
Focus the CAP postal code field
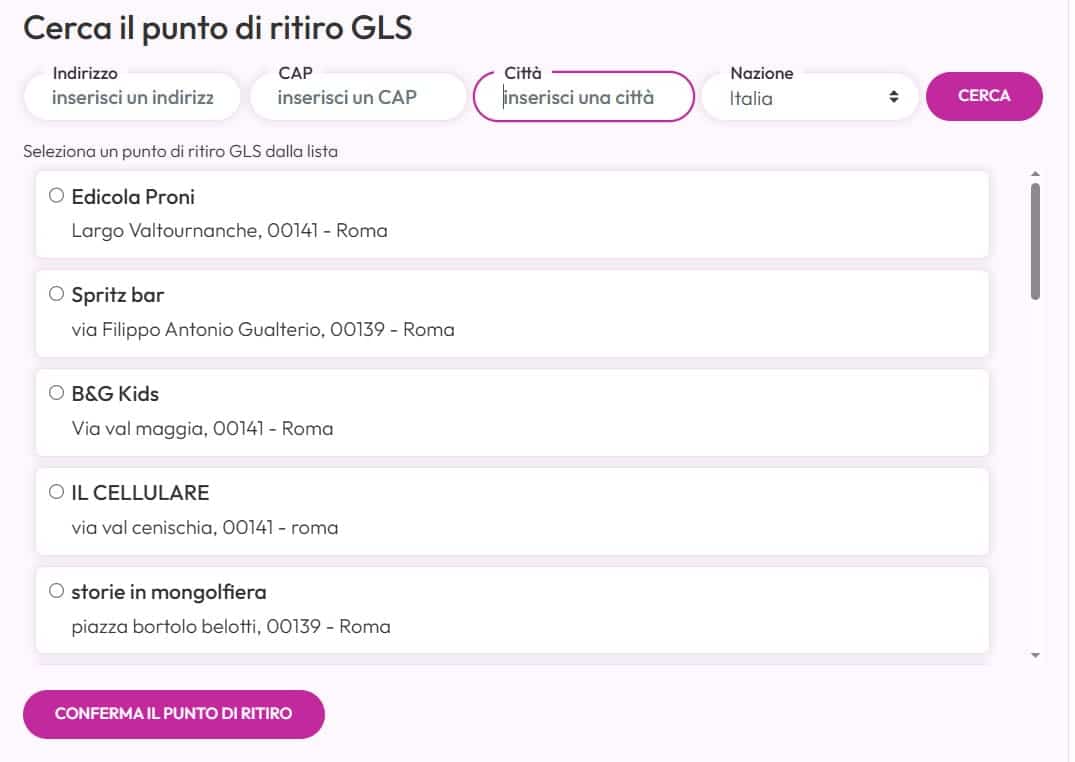358,97
